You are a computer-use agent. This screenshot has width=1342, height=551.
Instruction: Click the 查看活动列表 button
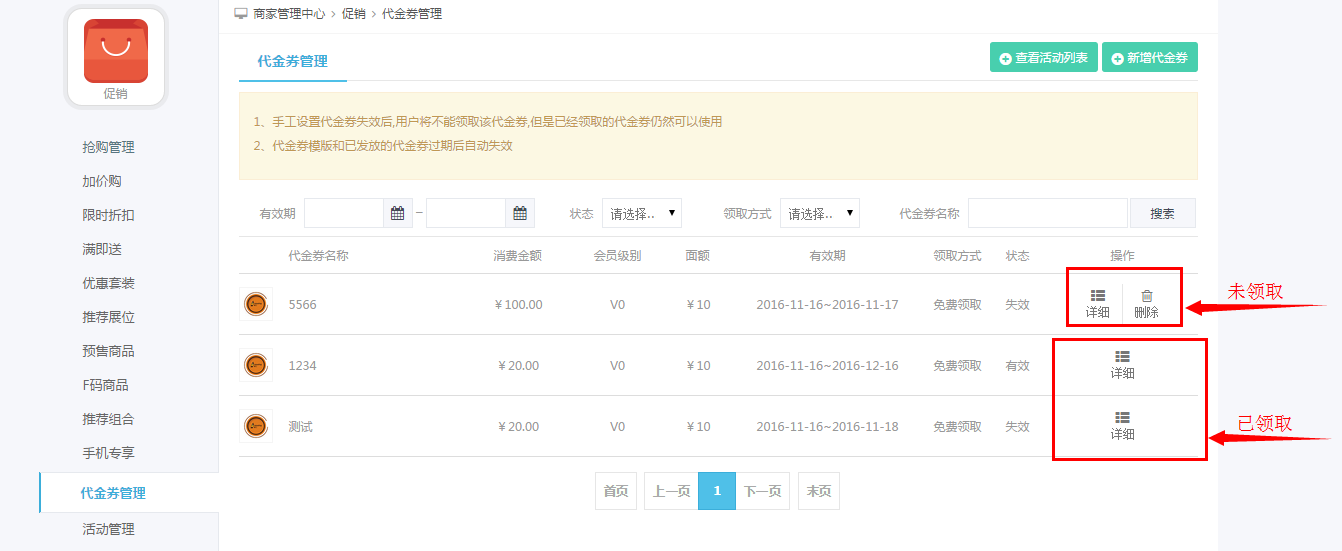(x=1044, y=58)
